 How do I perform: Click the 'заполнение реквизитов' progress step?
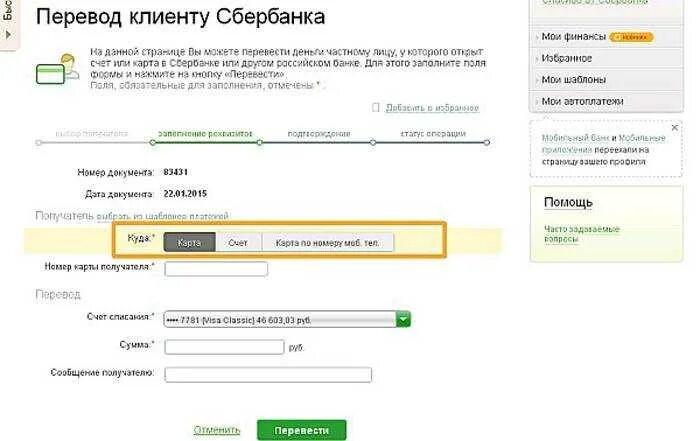[x=205, y=133]
